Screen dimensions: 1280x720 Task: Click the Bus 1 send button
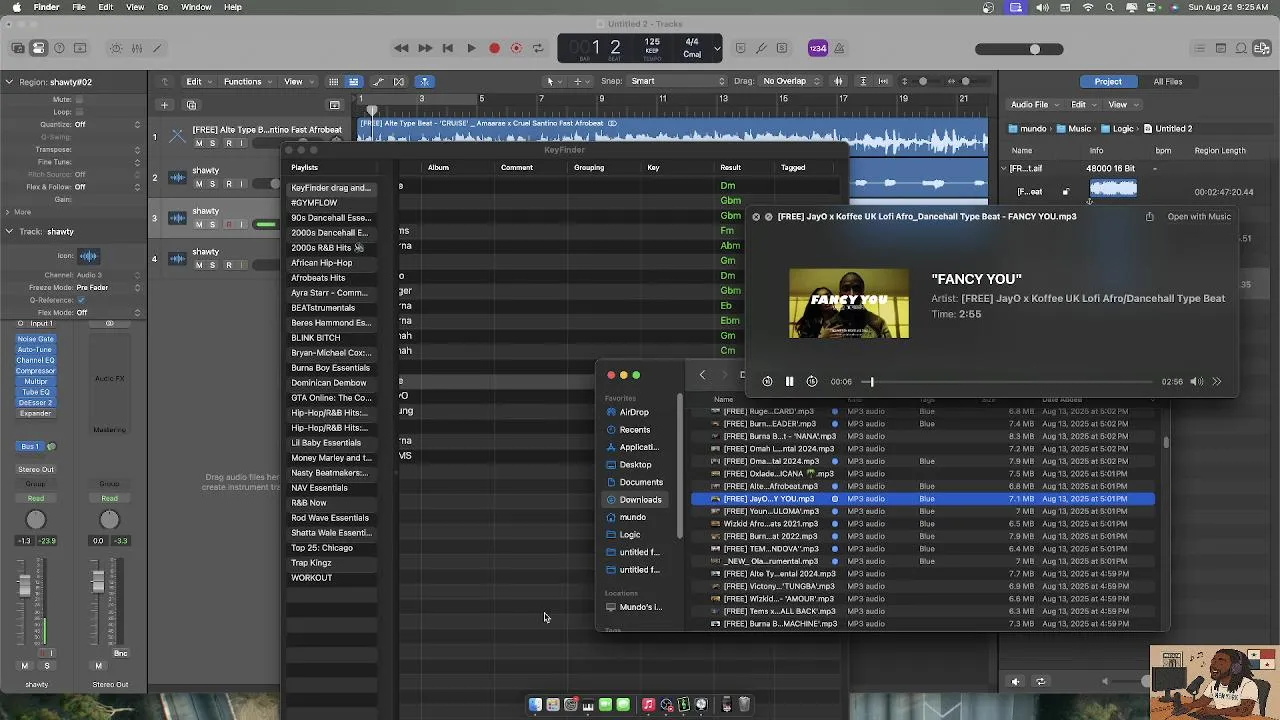[30, 447]
